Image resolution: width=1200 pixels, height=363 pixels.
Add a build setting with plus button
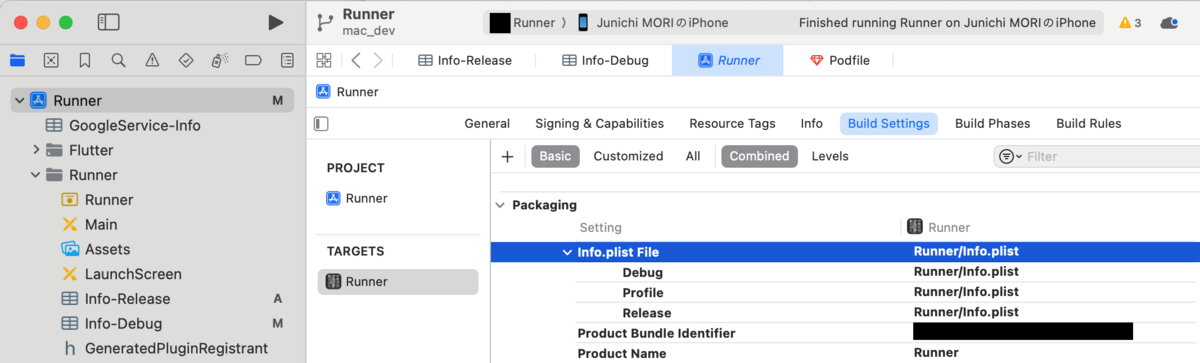[507, 156]
